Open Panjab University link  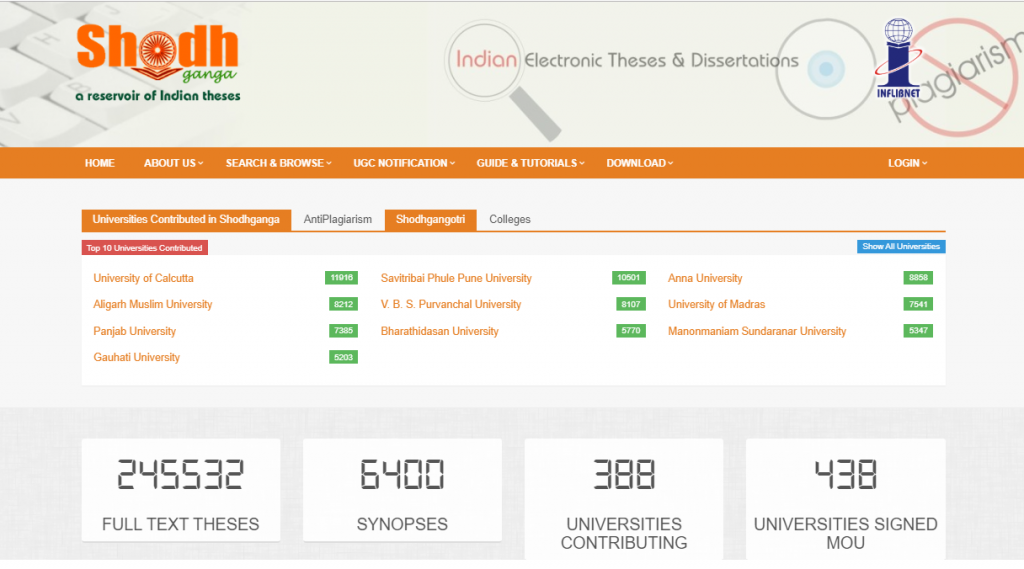[135, 331]
